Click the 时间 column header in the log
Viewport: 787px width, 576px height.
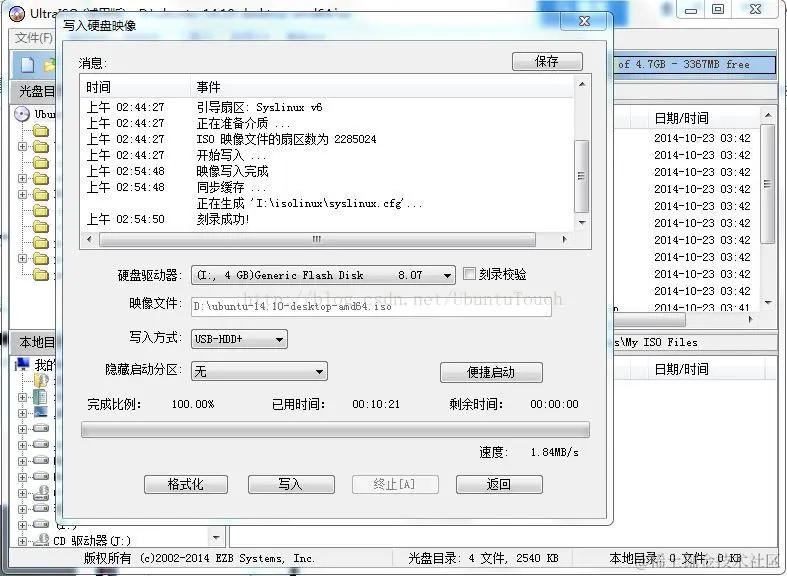pyautogui.click(x=136, y=87)
